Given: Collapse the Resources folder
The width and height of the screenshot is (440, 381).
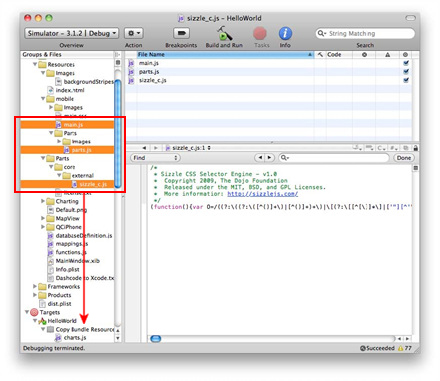Looking at the screenshot, I should [35, 64].
